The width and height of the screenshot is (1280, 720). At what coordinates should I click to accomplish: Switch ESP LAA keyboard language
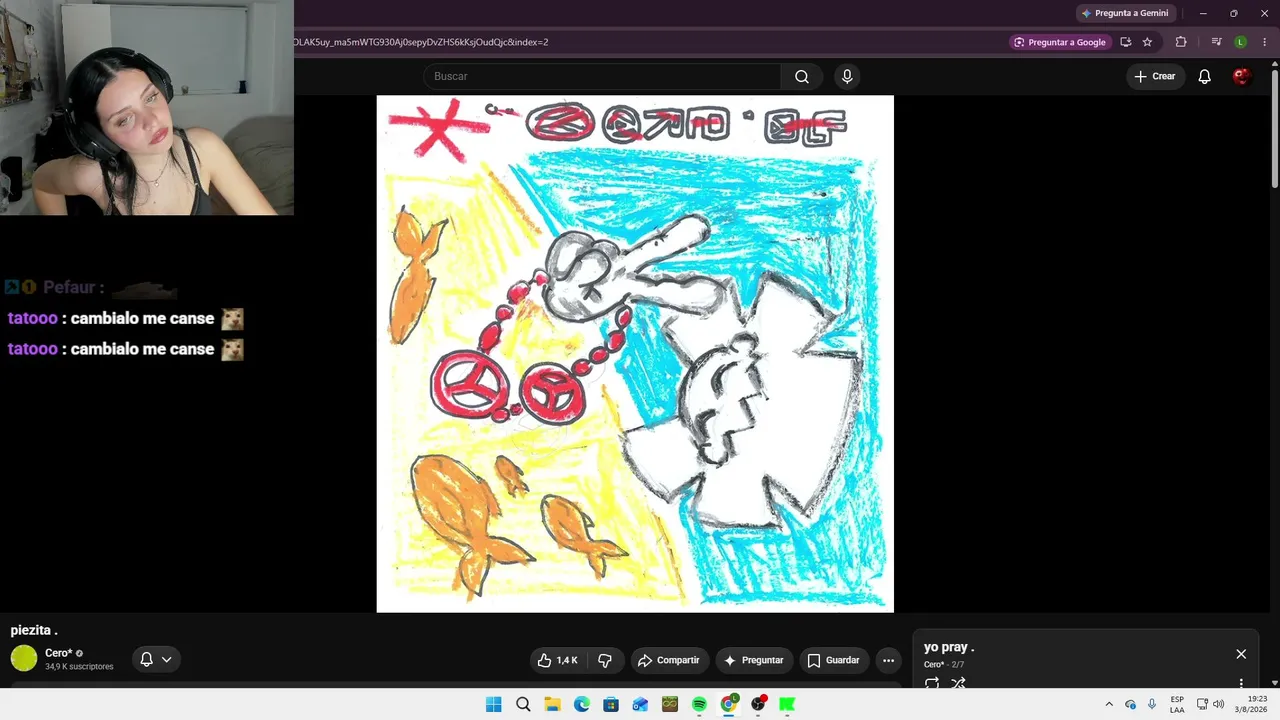pos(1177,704)
